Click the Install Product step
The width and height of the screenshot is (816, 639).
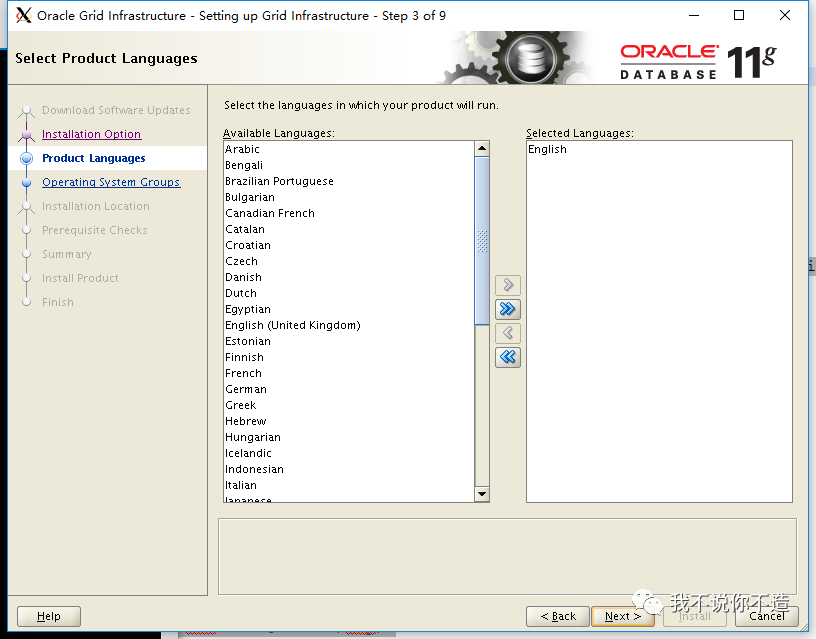click(80, 278)
